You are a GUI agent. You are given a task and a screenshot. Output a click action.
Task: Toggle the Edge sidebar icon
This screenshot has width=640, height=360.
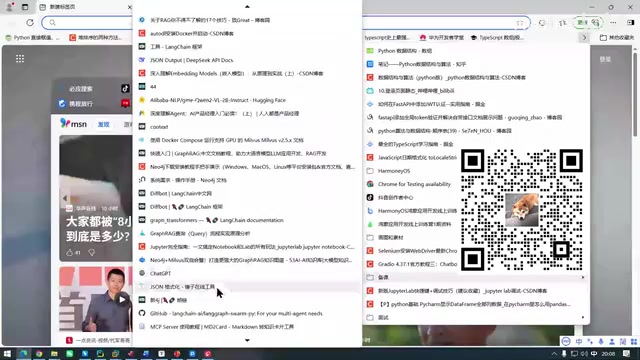(x=631, y=22)
